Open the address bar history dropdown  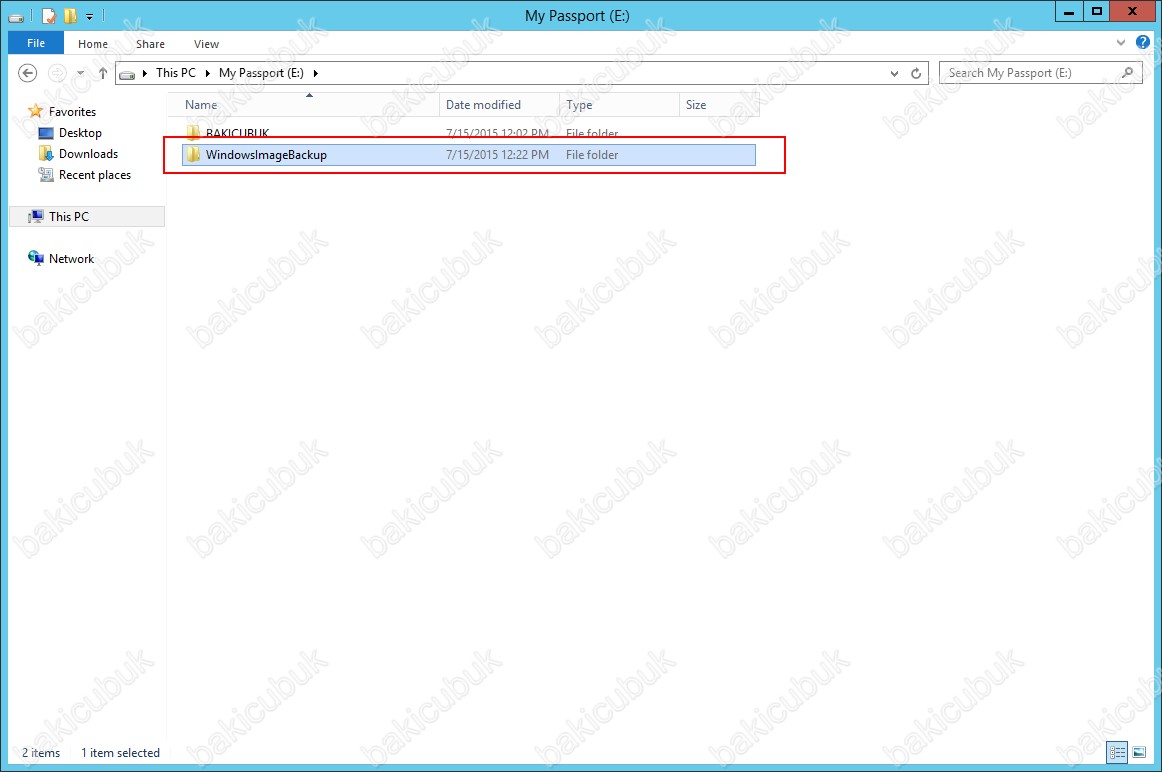894,73
